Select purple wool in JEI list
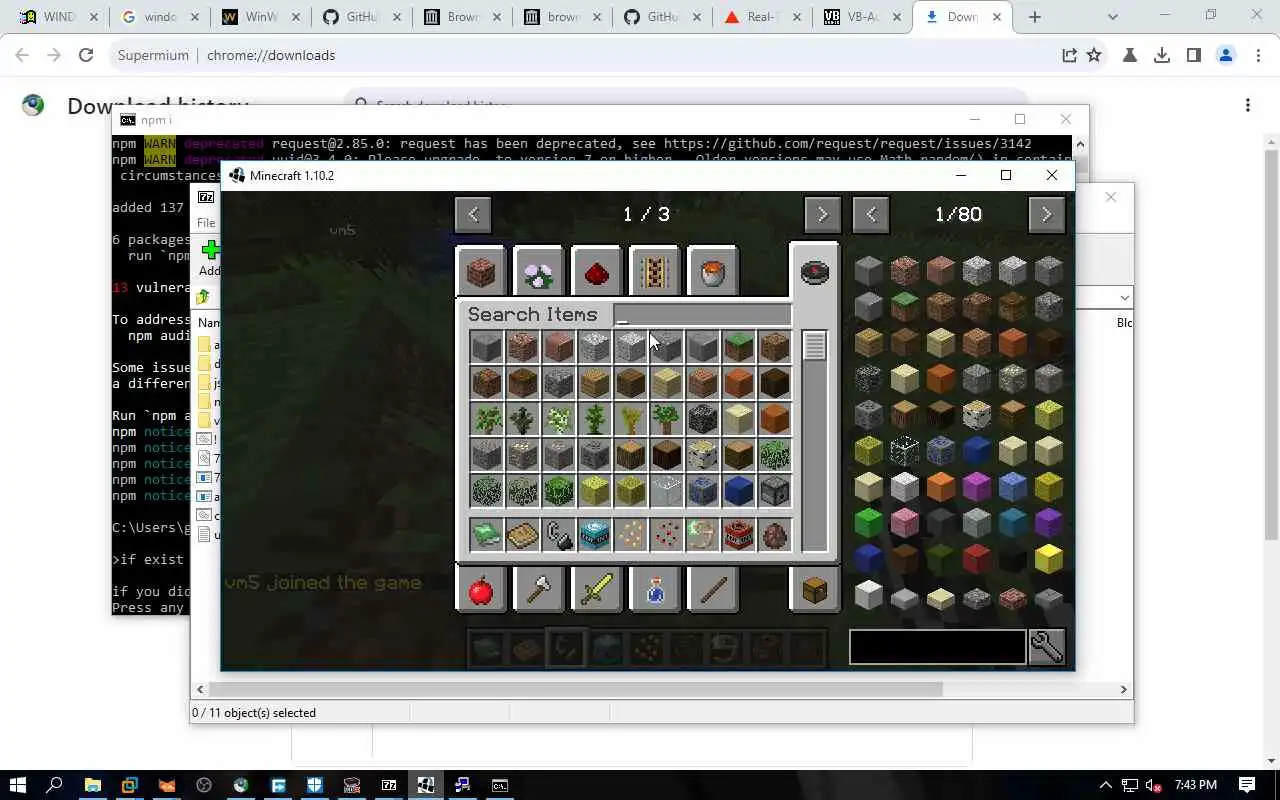Image resolution: width=1280 pixels, height=800 pixels. [1048, 522]
